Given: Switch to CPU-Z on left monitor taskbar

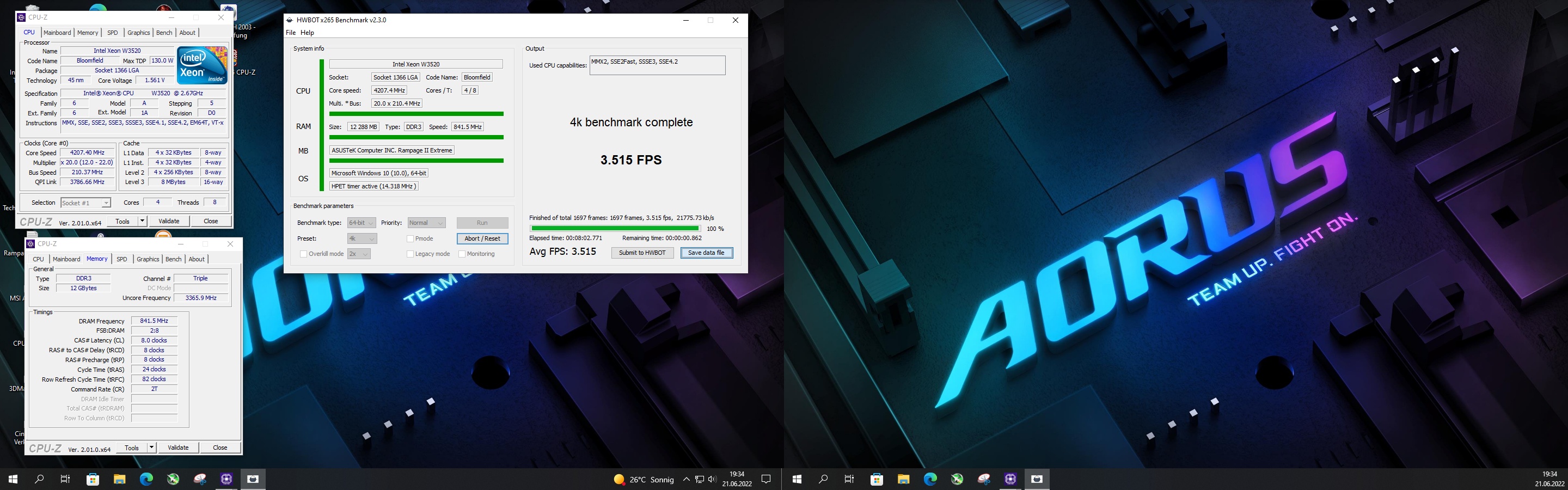Looking at the screenshot, I should [x=226, y=479].
